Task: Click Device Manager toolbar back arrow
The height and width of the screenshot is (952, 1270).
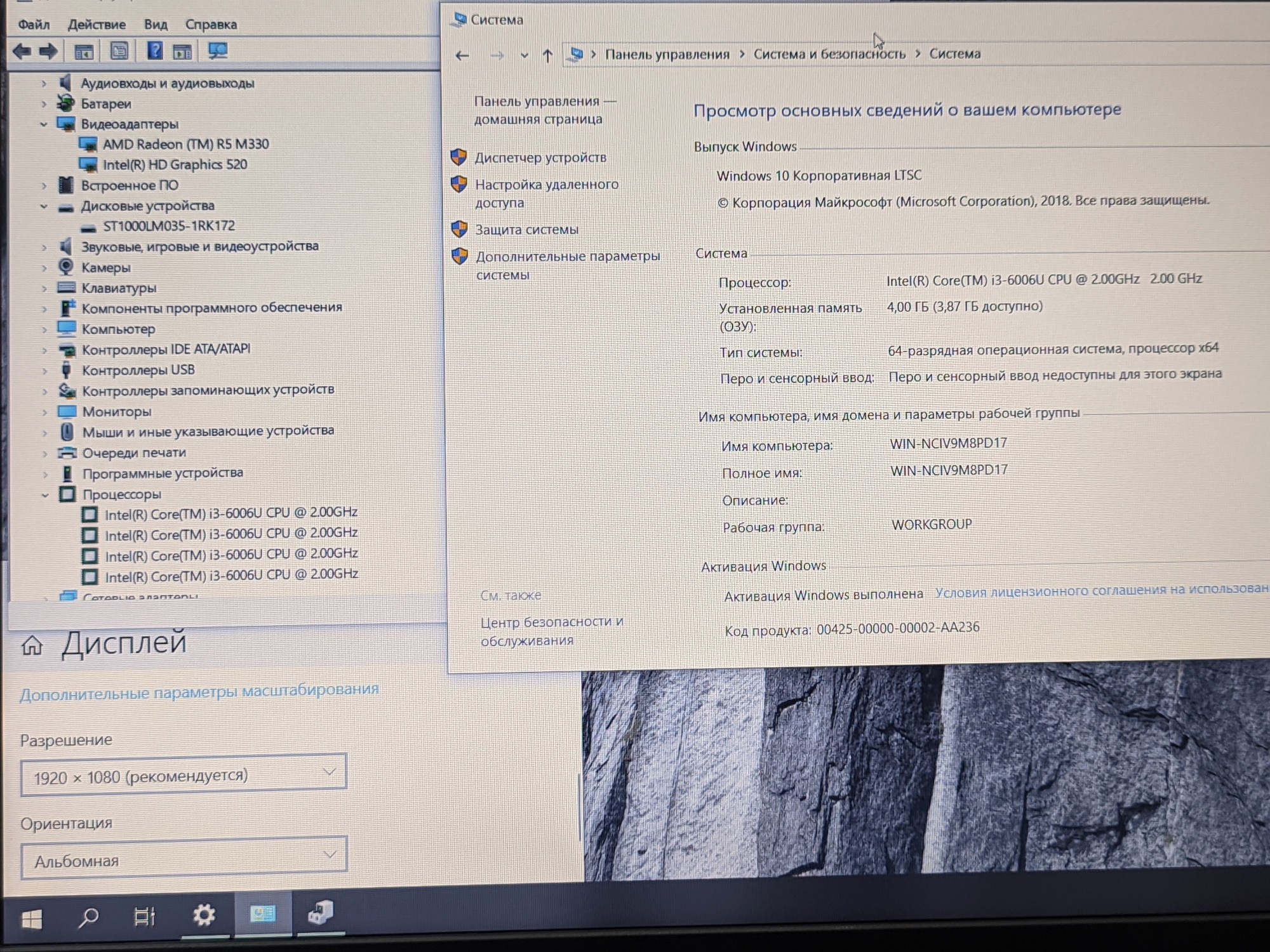Action: tap(22, 51)
